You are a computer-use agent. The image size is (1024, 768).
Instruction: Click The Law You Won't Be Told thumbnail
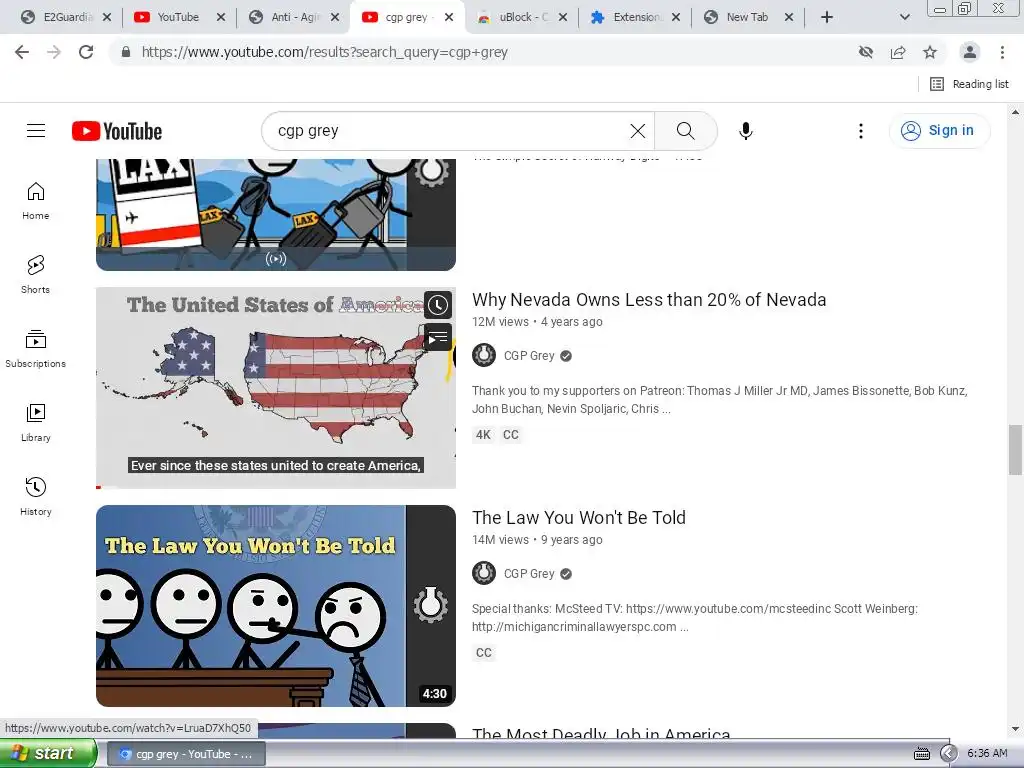pyautogui.click(x=276, y=606)
